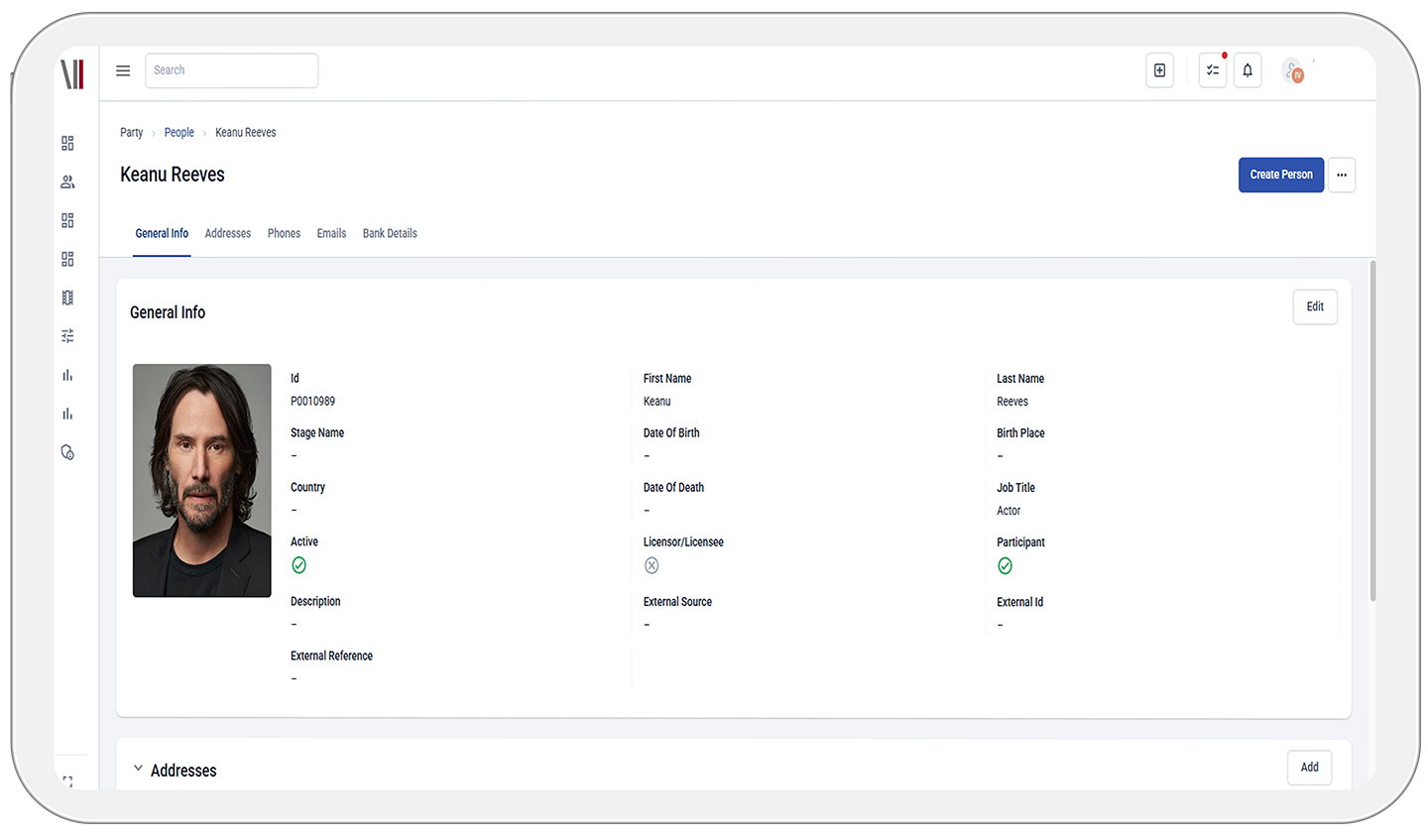Image resolution: width=1428 pixels, height=840 pixels.
Task: Open notifications via the bell icon
Action: (x=1248, y=70)
